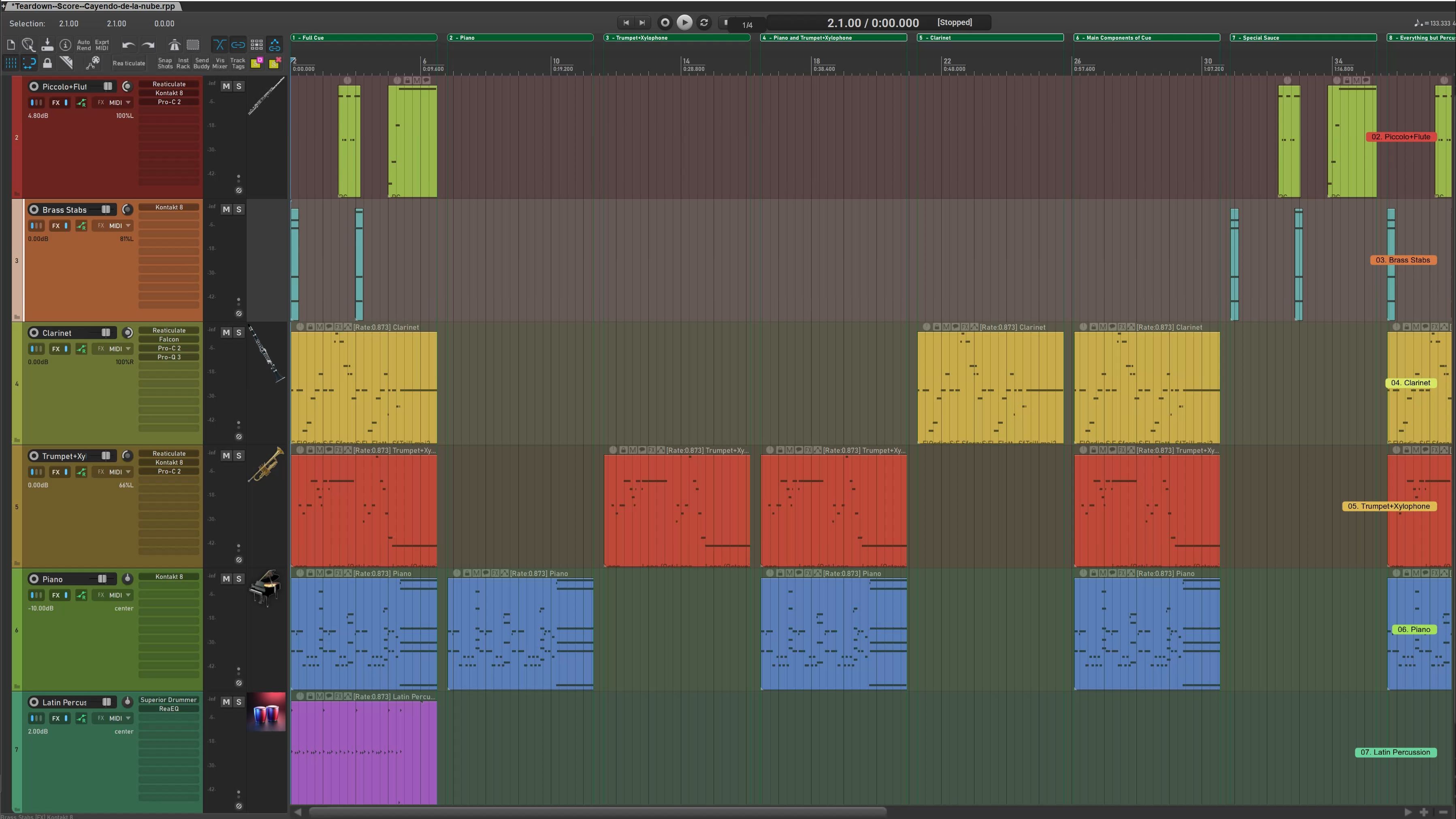This screenshot has width=1456, height=819.
Task: Click the Clarinet track volume fader handle
Action: click(x=106, y=333)
